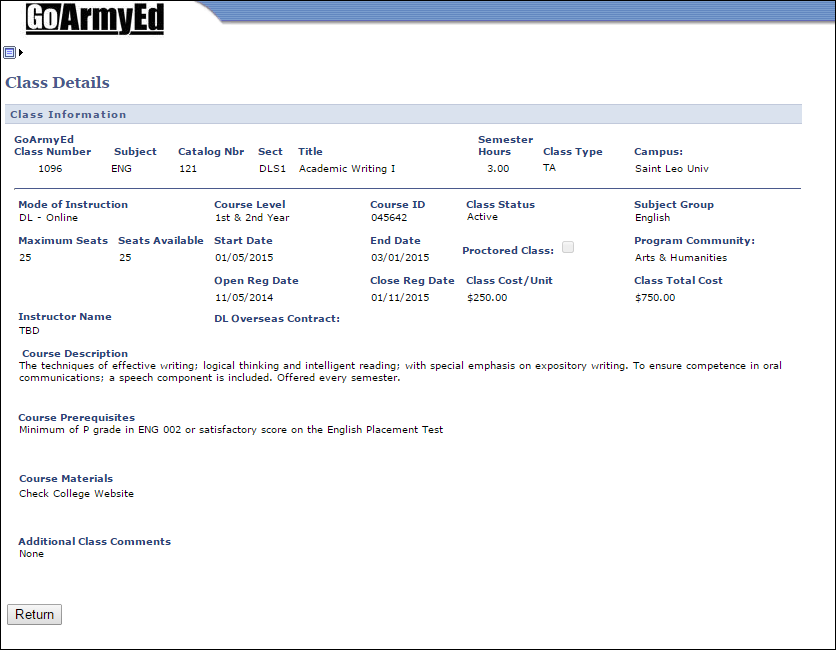Expand the black arrow beside the menu icon
Screen dimensions: 836x650
tap(21, 52)
